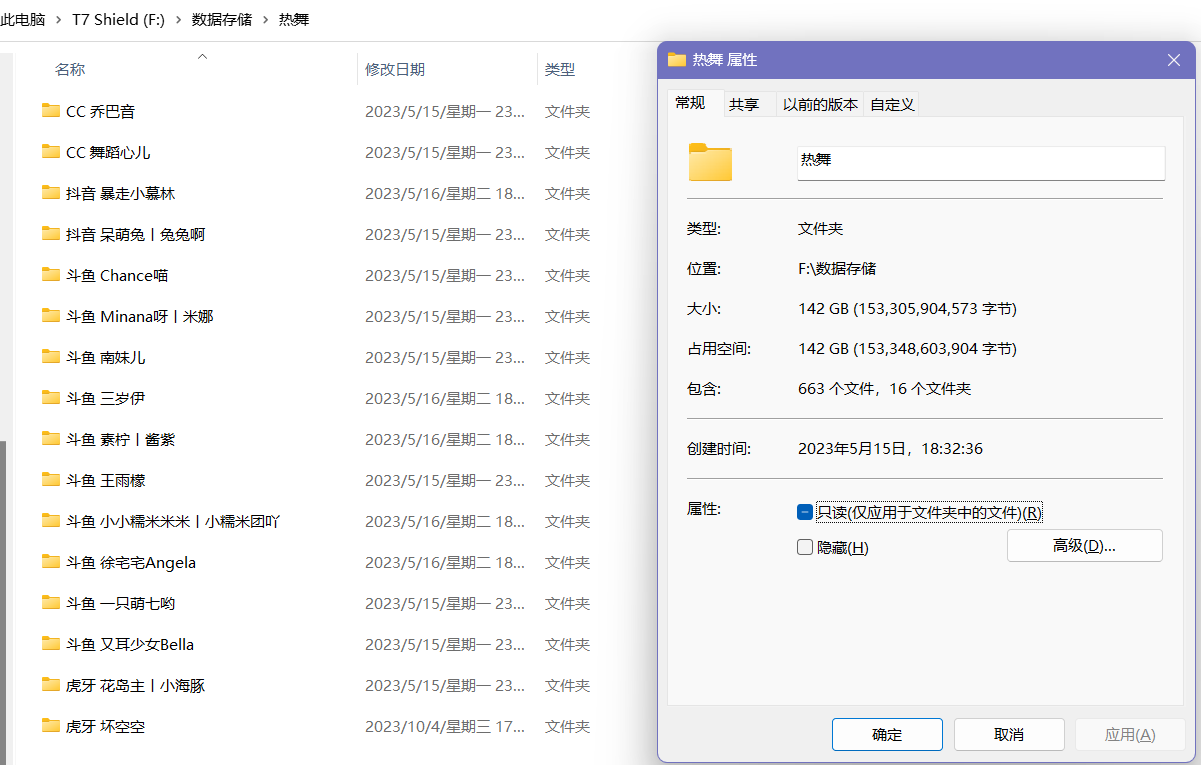This screenshot has height=765, width=1201.
Task: Toggle the 只读 read-only checkbox
Action: (804, 512)
